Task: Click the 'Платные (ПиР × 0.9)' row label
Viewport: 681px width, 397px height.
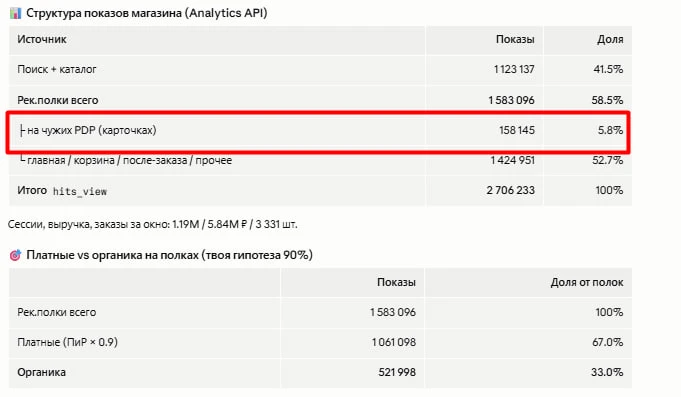Action: point(68,342)
